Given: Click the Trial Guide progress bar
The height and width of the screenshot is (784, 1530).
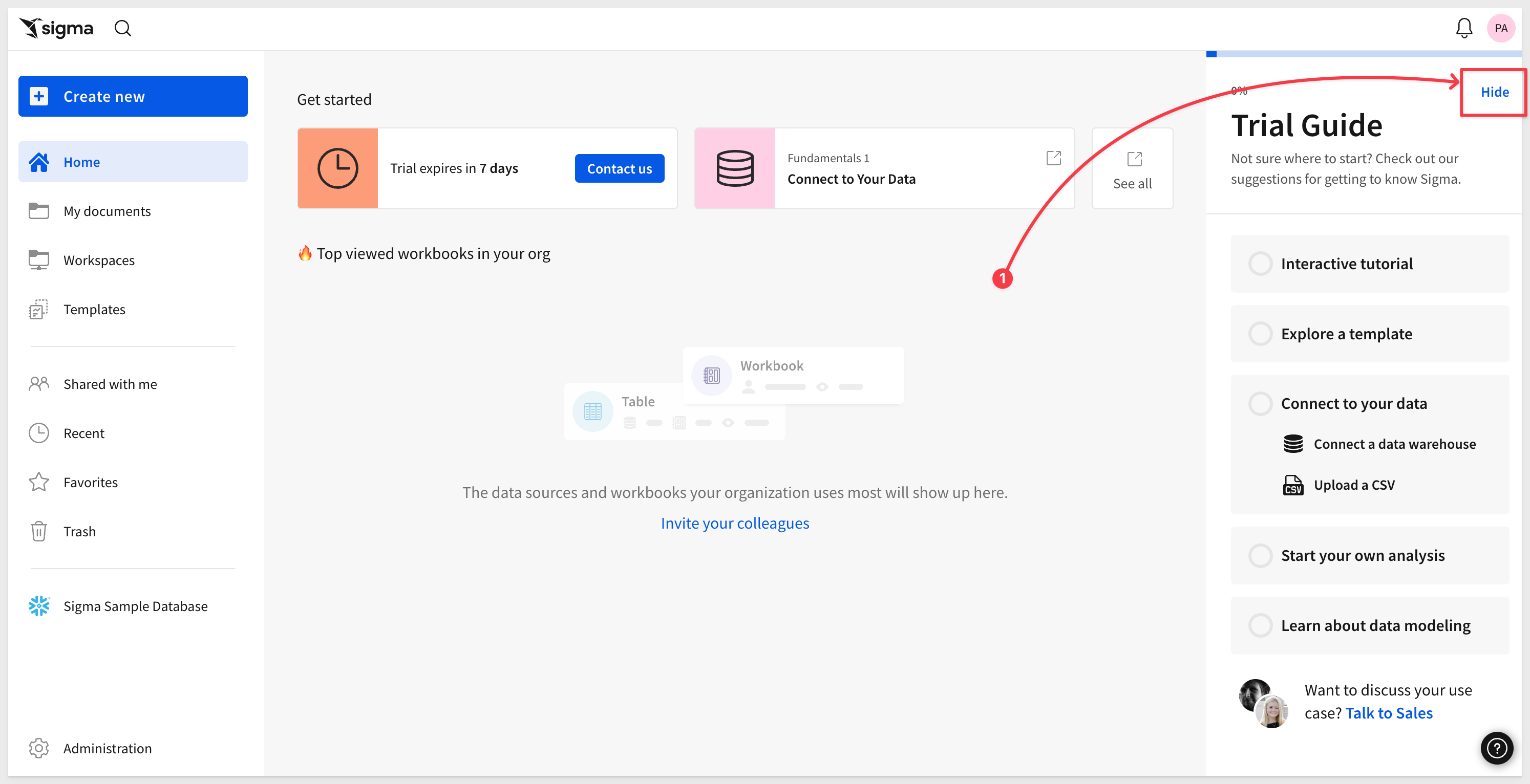Looking at the screenshot, I should (x=1364, y=54).
